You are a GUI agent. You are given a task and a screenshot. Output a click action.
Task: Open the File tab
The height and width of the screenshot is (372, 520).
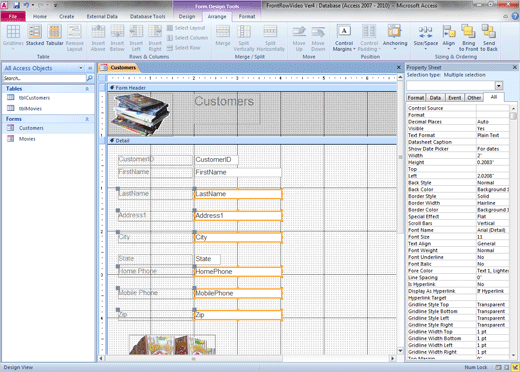point(13,16)
